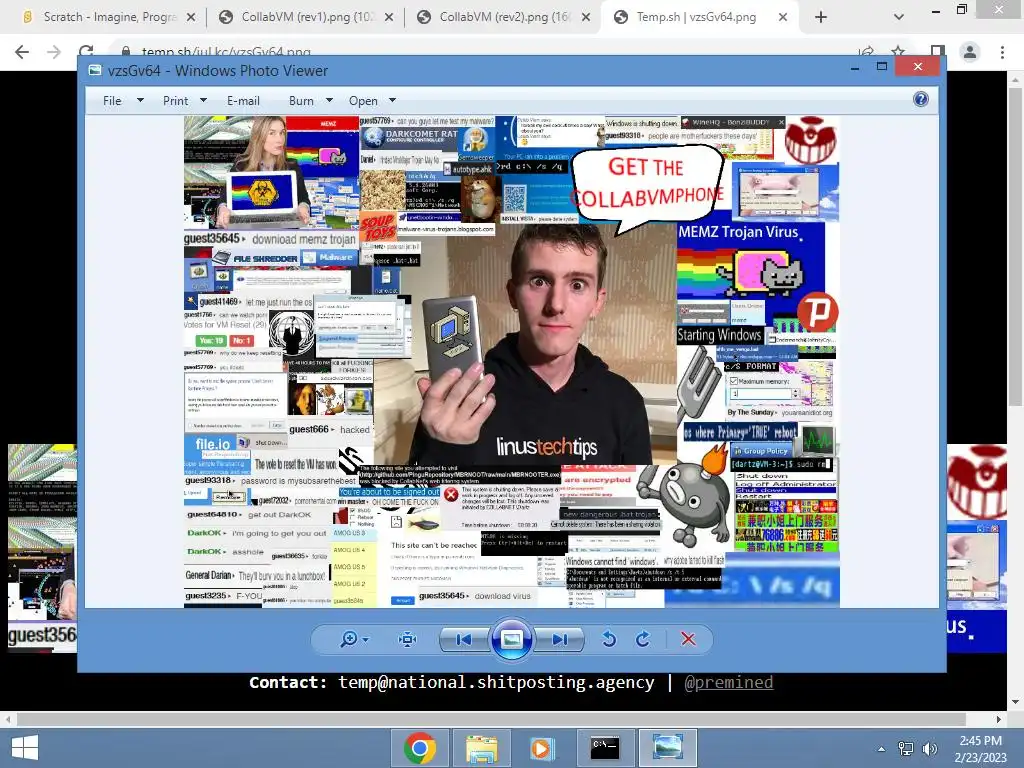Open the File menu in Photo Viewer
Screen dimensions: 1024x768
click(x=112, y=101)
